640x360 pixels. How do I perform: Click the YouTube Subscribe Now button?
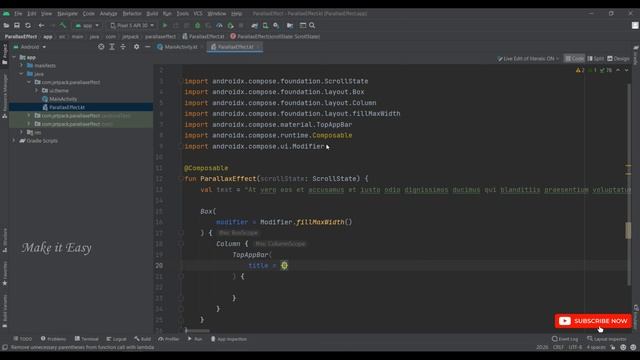pos(593,321)
